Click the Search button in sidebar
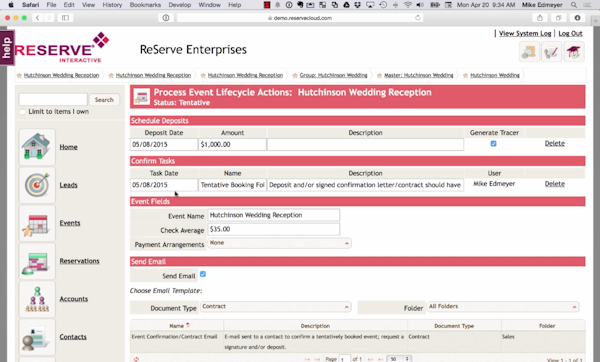This screenshot has height=362, width=600. pos(104,99)
